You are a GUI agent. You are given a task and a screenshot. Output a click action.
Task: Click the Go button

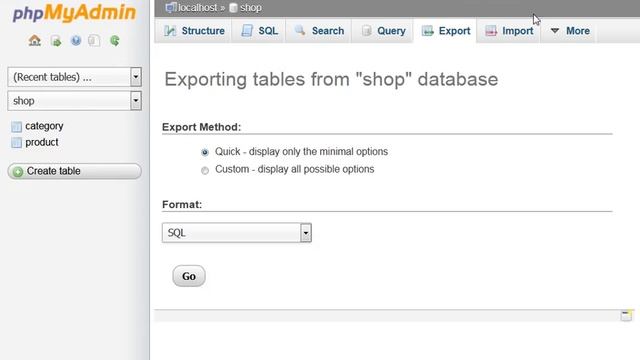(x=189, y=276)
